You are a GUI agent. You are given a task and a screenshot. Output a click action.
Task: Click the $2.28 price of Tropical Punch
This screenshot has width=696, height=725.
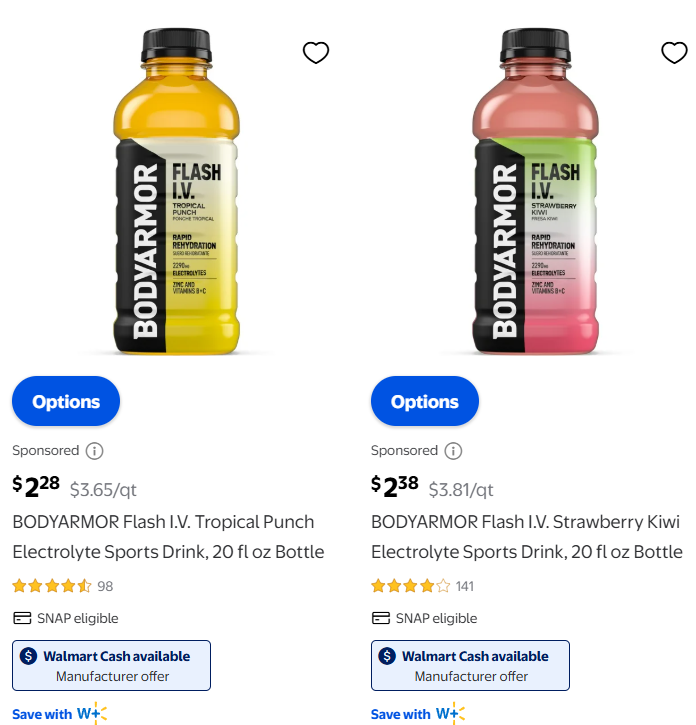tap(36, 487)
